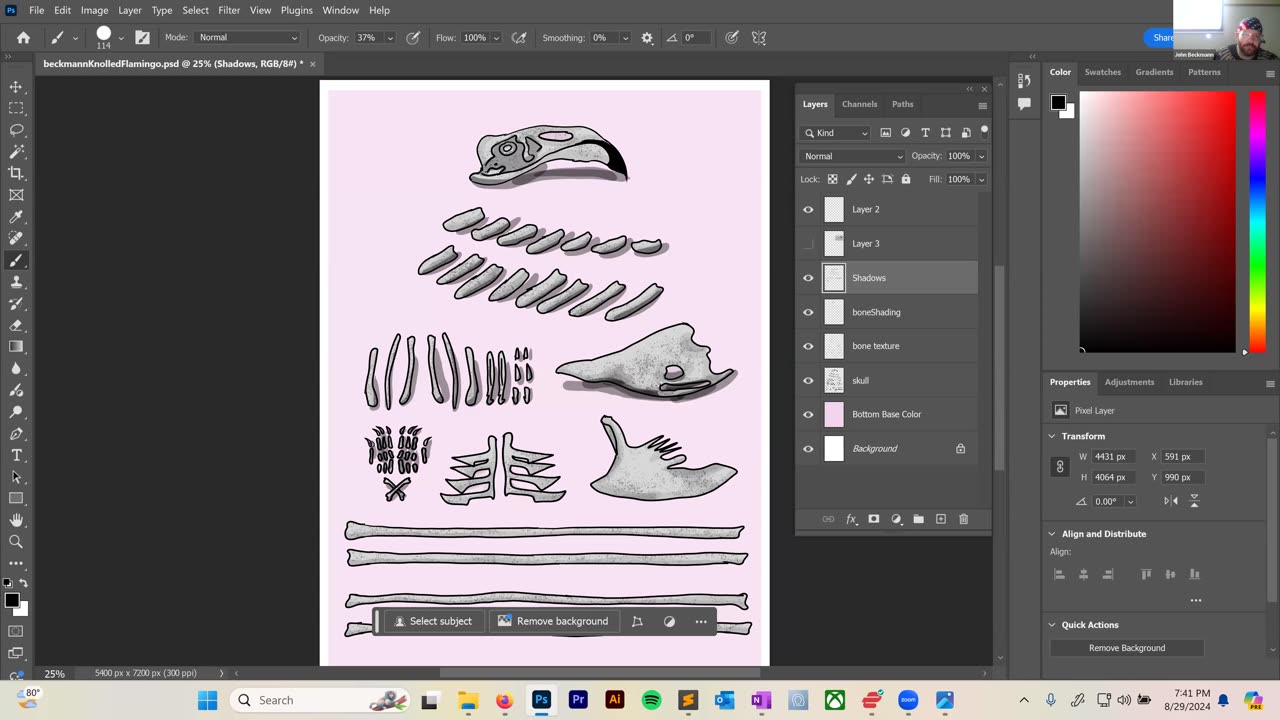Click the Home icon in options bar

coord(23,38)
